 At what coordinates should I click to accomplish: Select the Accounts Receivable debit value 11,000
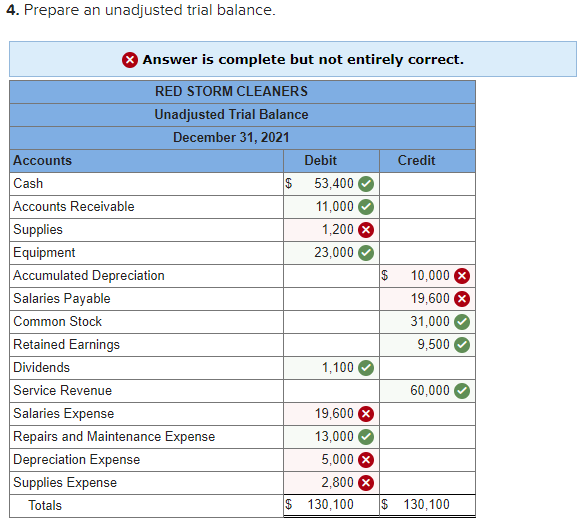click(334, 207)
